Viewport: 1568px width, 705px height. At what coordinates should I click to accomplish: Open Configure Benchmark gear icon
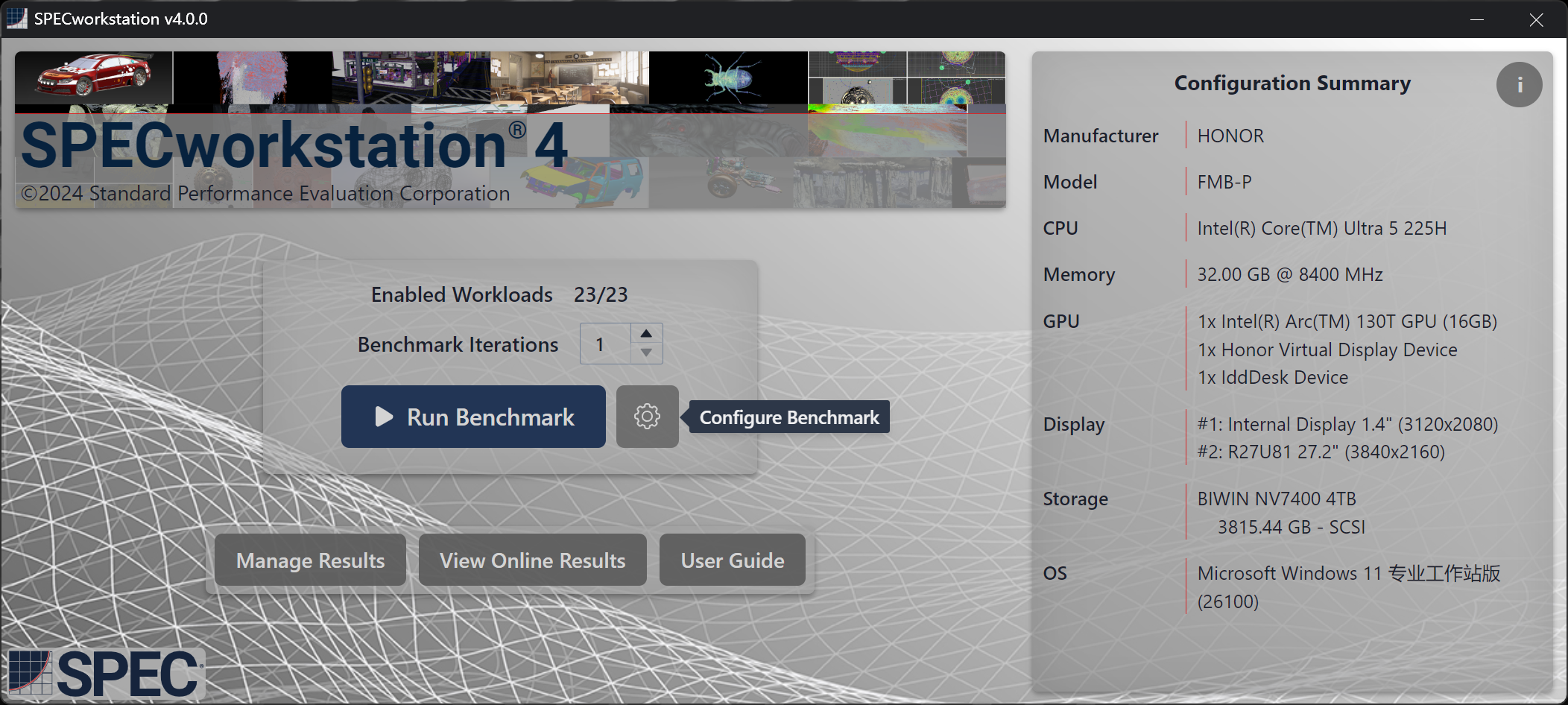(647, 417)
